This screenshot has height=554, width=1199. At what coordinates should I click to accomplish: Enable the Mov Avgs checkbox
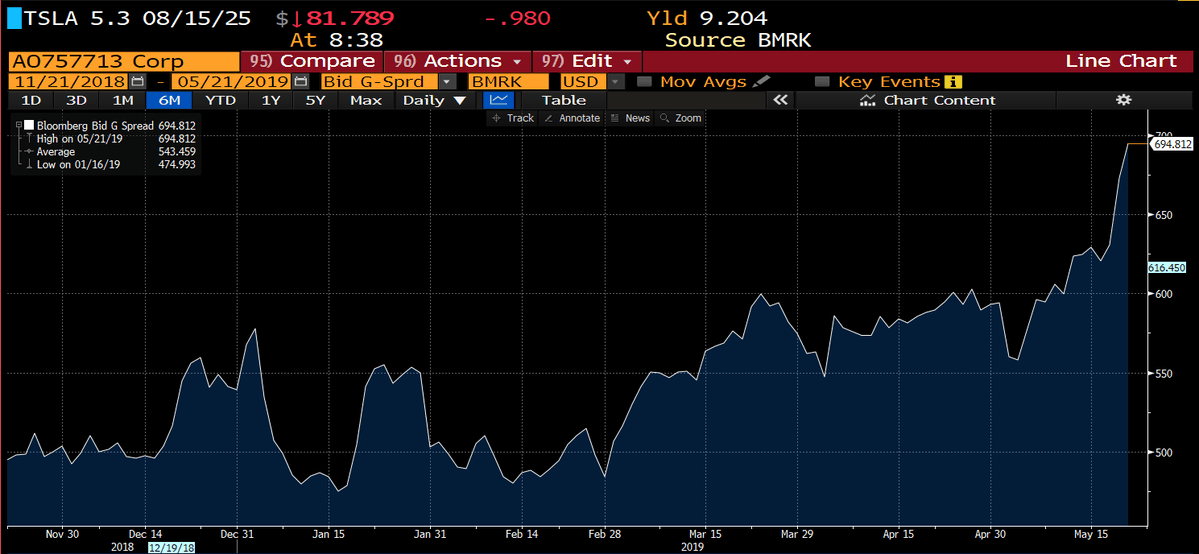click(x=645, y=82)
